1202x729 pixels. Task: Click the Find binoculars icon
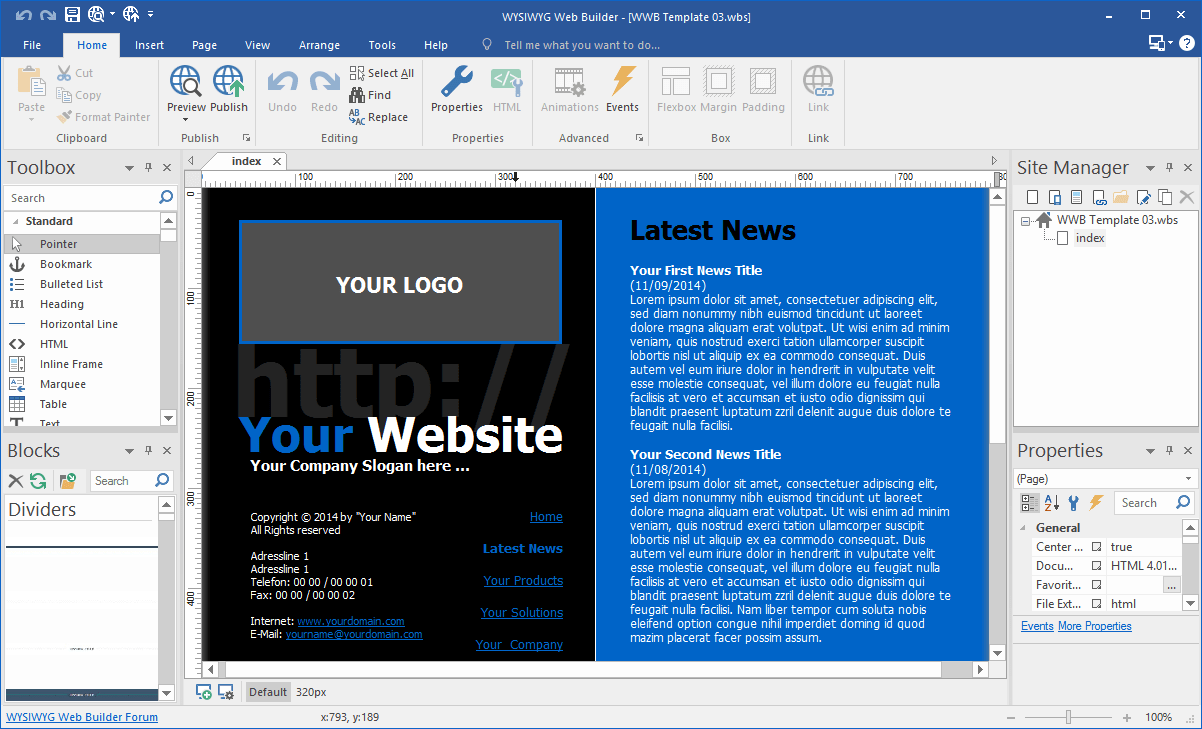pyautogui.click(x=357, y=95)
